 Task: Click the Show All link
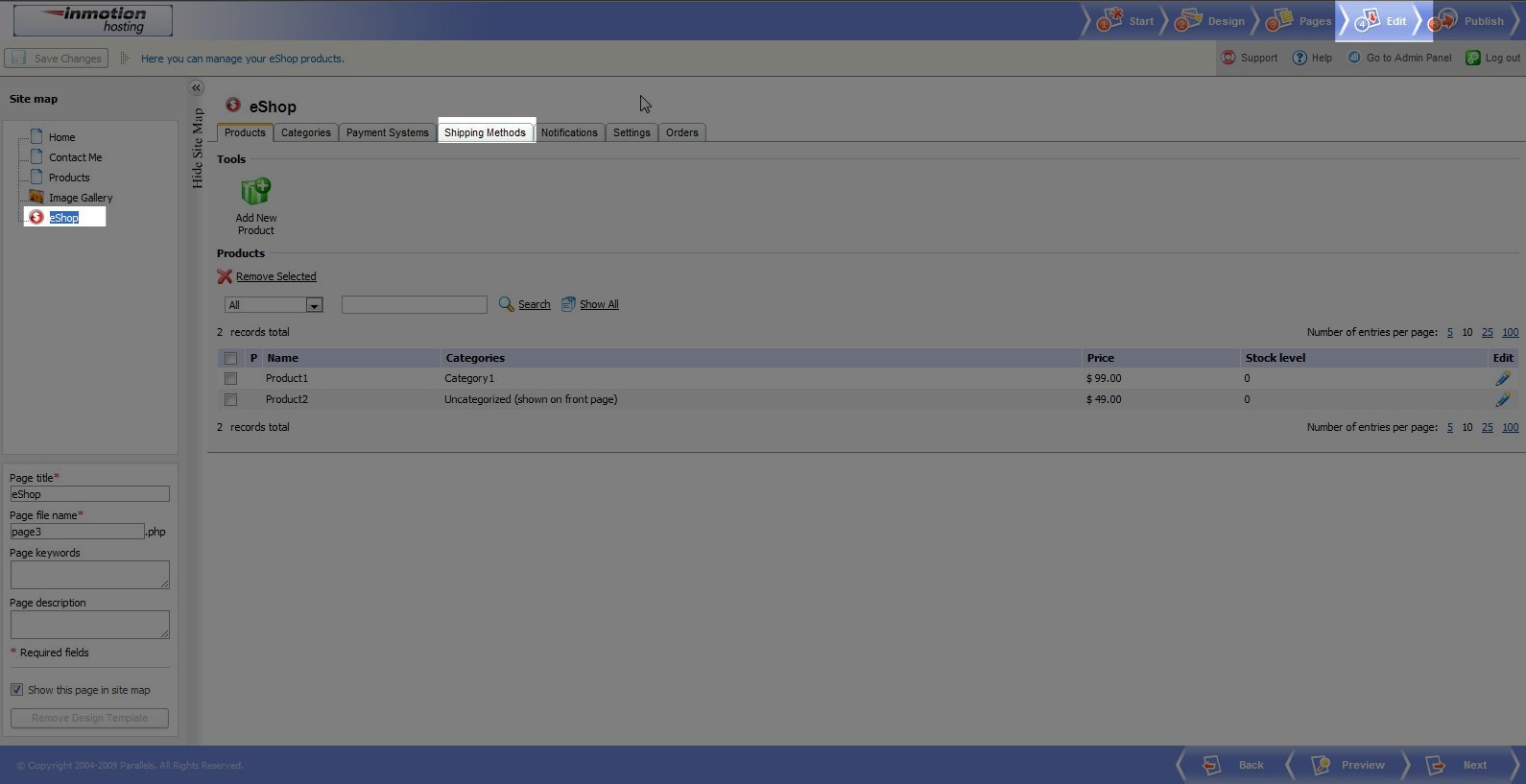[x=599, y=304]
